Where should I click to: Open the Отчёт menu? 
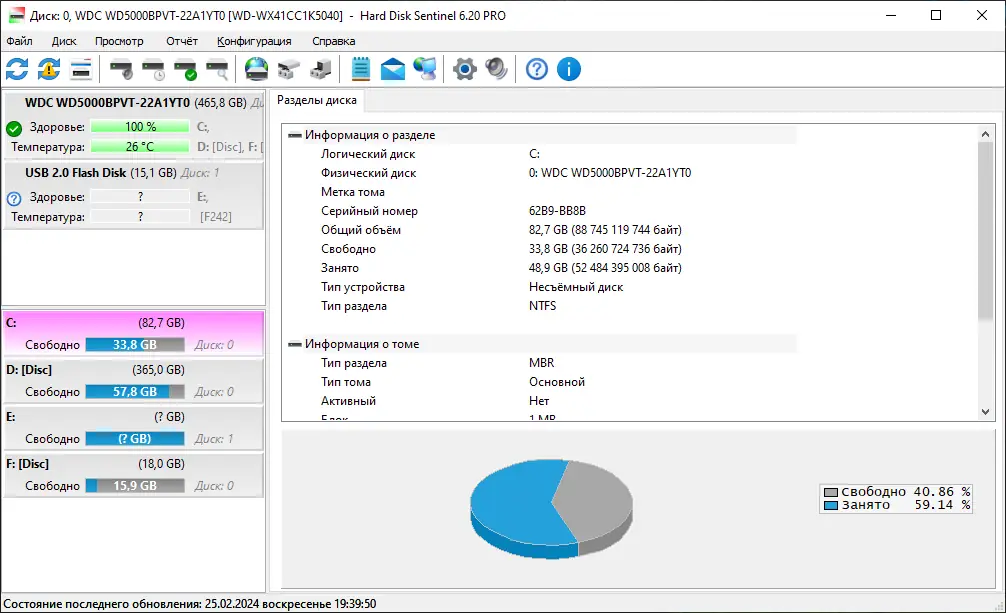(182, 41)
